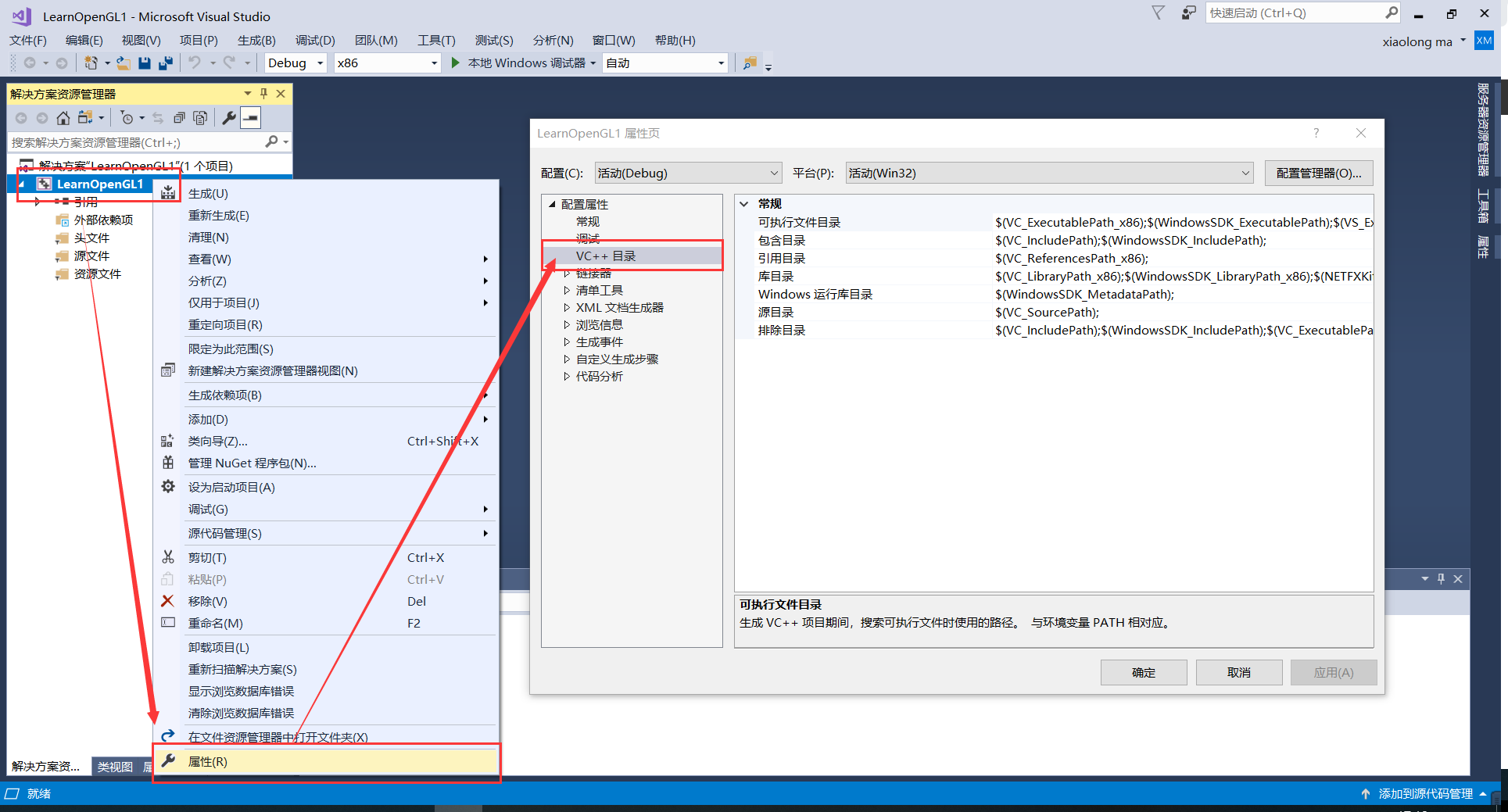Click the 配置管理器(O)... button
Screen dimensions: 1508x812
pos(1319,173)
